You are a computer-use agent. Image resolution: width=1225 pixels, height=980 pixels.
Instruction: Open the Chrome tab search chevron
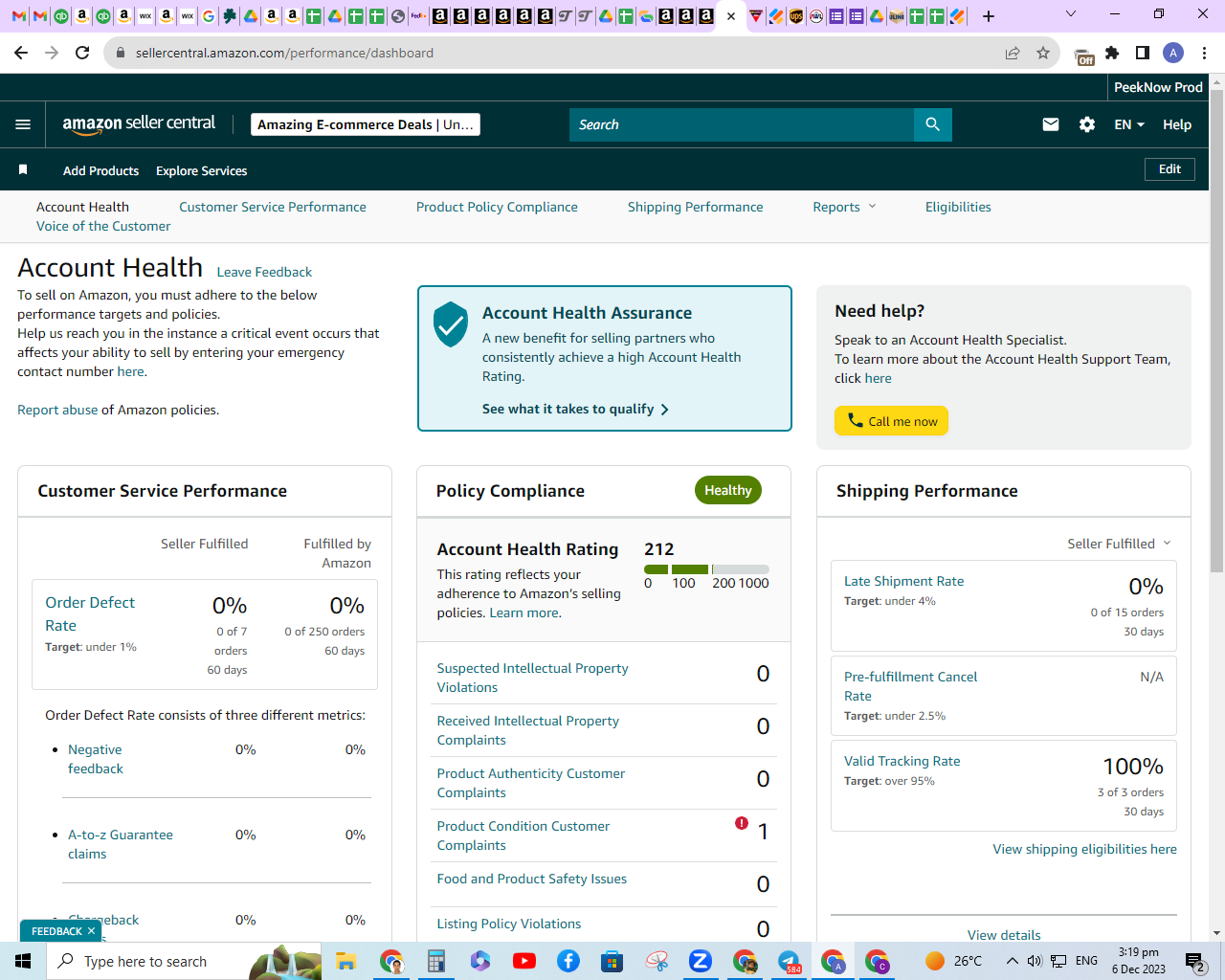click(x=1071, y=14)
